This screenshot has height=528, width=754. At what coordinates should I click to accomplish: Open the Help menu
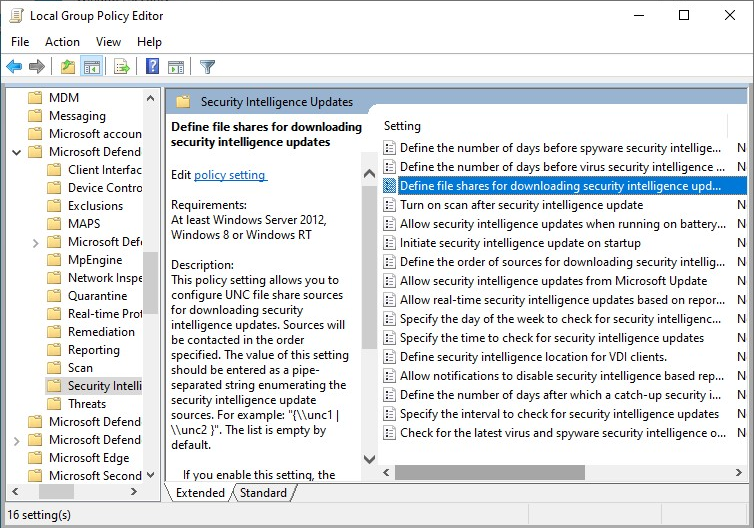149,42
